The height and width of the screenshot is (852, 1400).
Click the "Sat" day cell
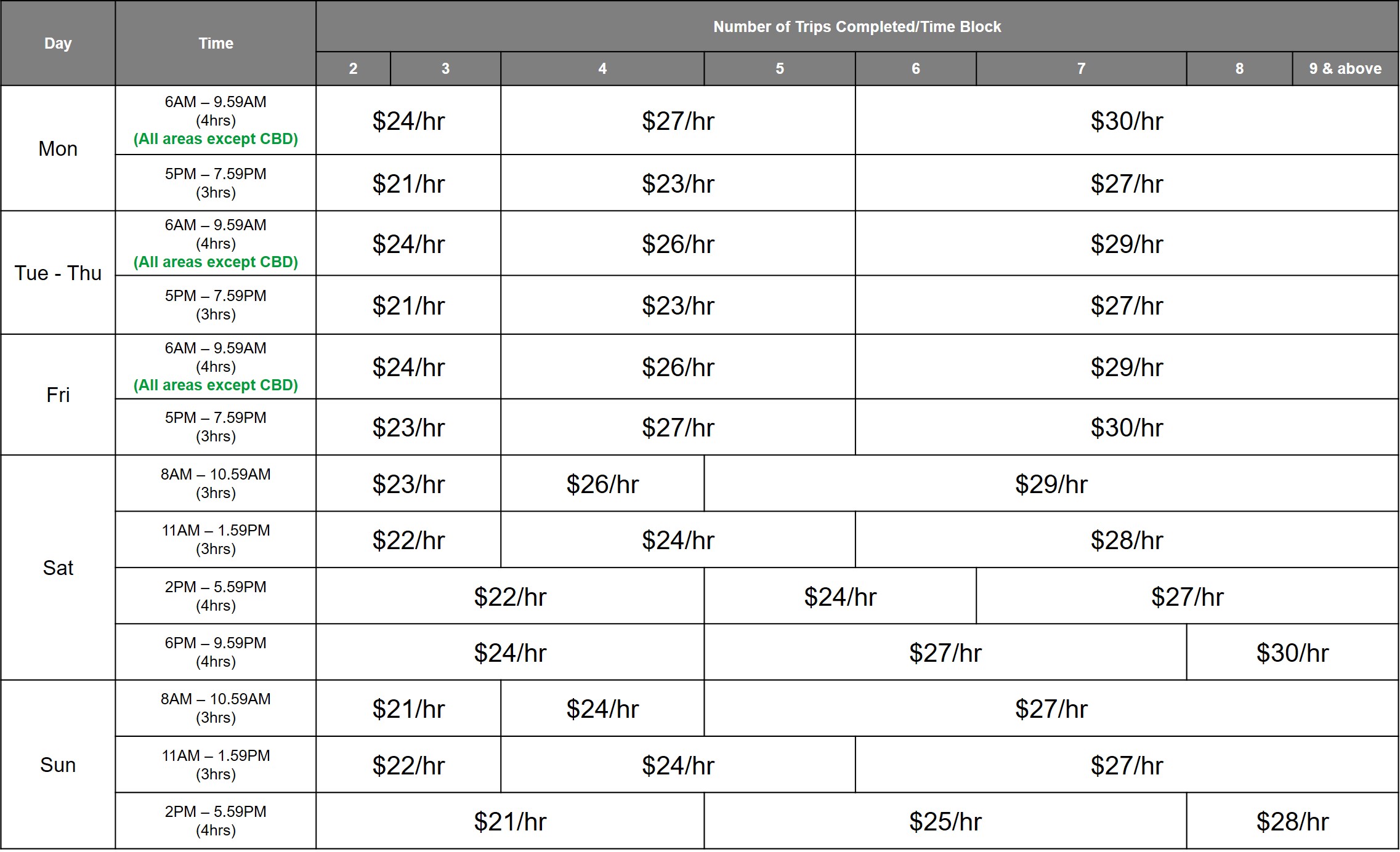pyautogui.click(x=58, y=568)
